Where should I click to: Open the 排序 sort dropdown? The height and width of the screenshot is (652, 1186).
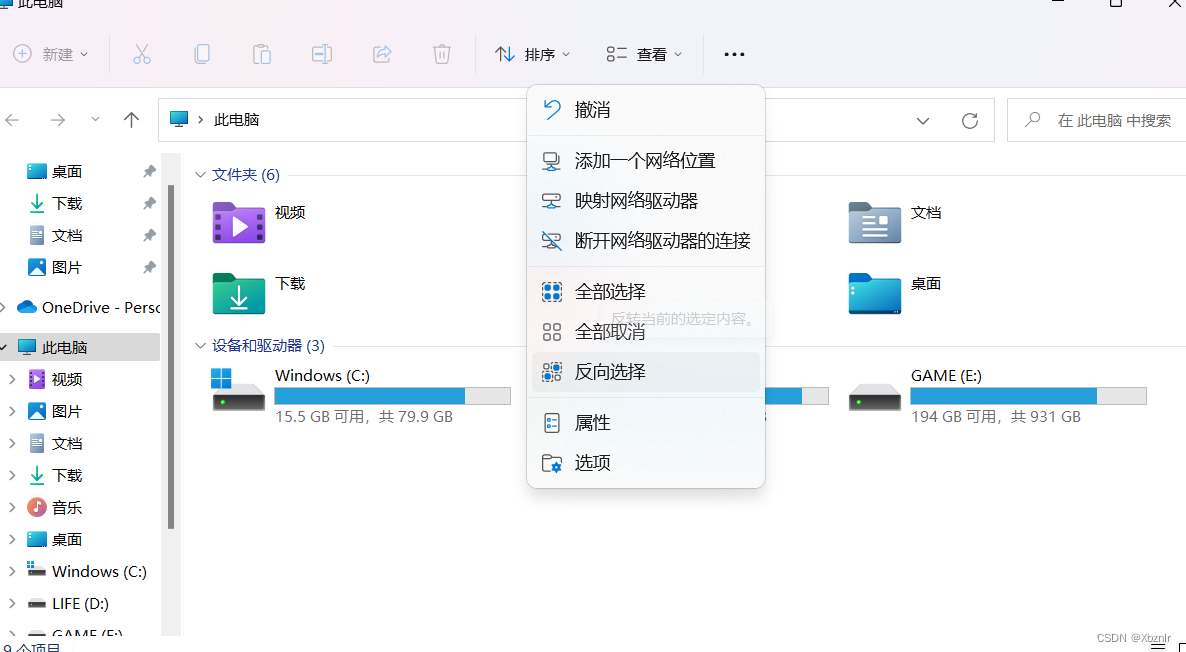[x=532, y=54]
